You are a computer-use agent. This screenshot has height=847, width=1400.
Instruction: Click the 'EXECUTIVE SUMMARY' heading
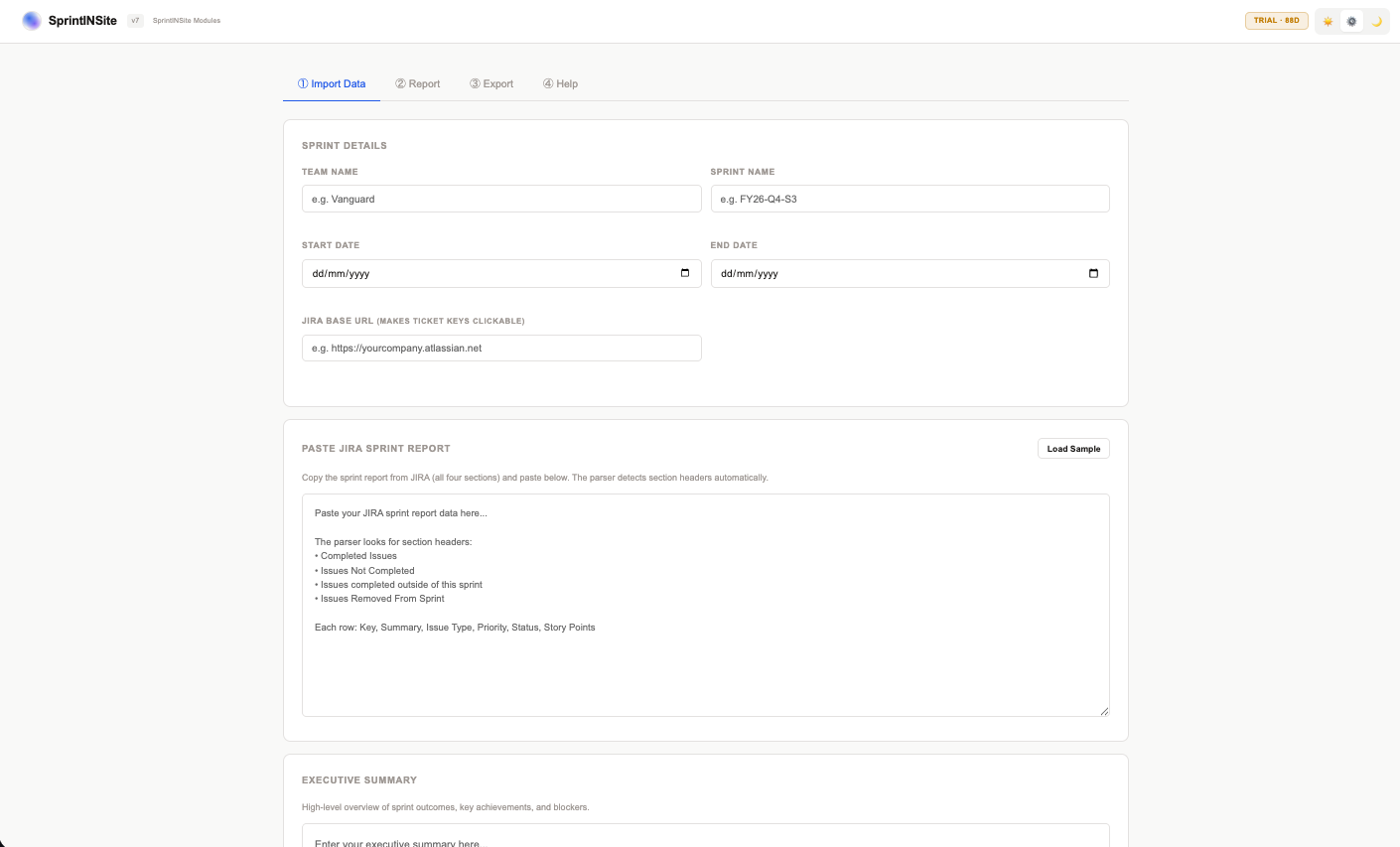pos(359,780)
